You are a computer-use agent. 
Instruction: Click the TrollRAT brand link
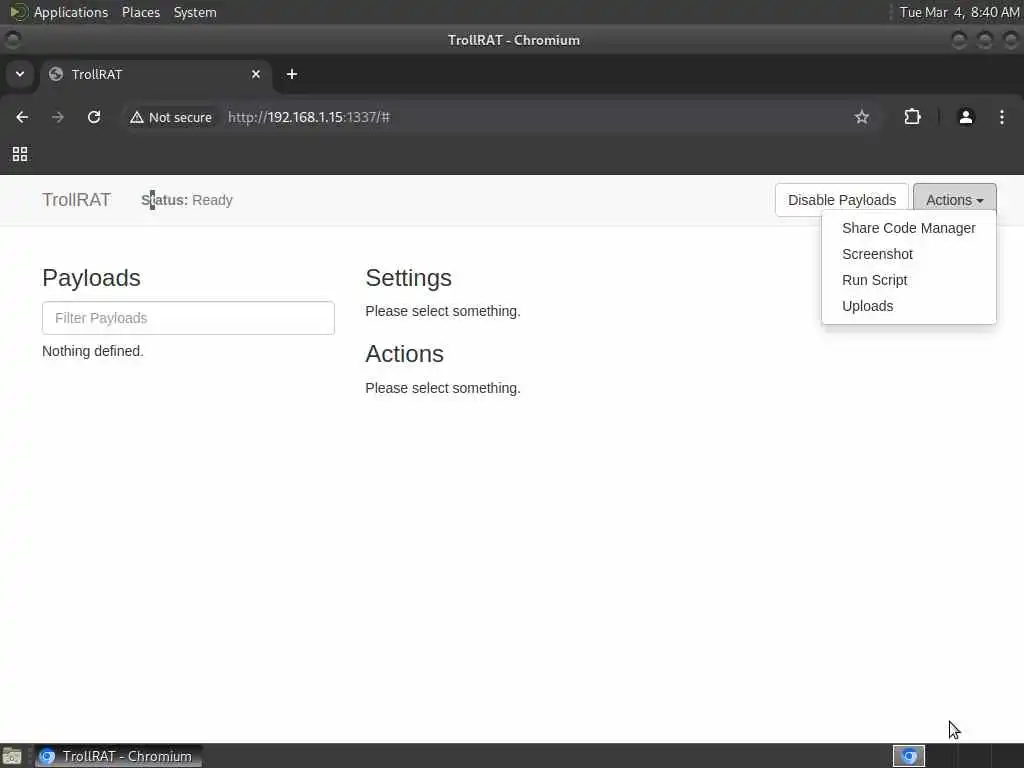point(76,200)
